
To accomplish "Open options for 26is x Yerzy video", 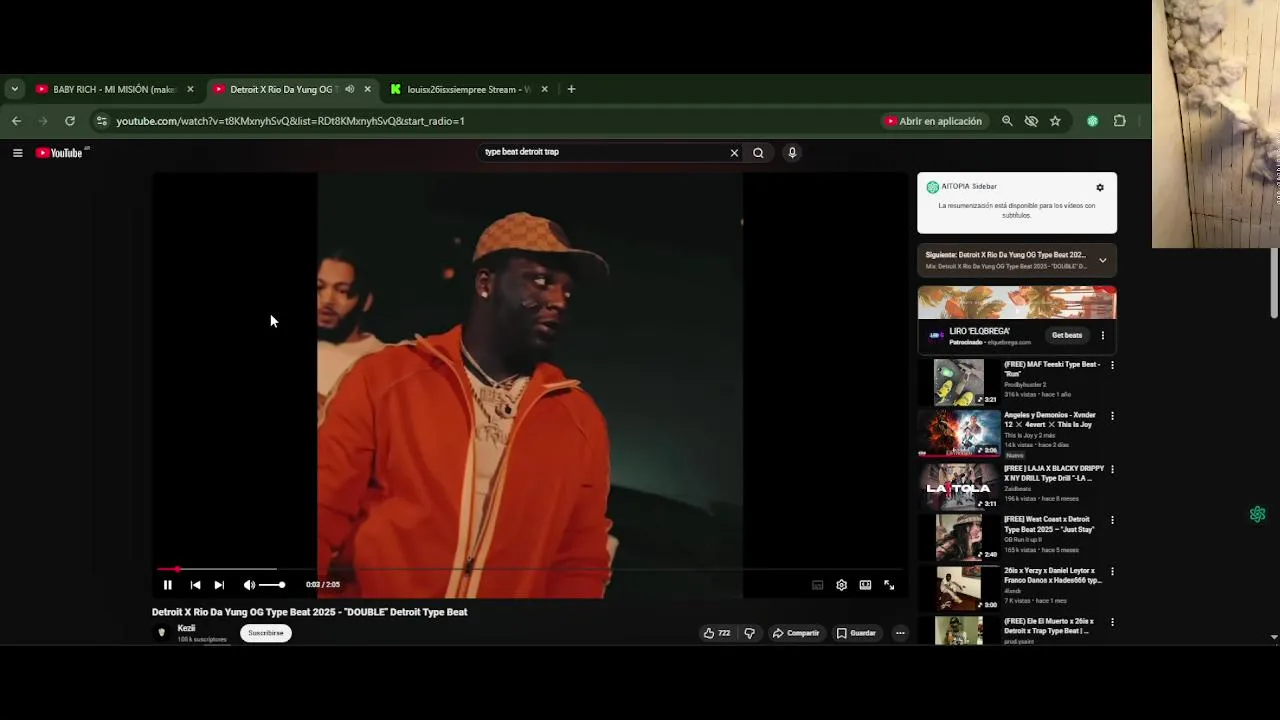I will click(1112, 572).
